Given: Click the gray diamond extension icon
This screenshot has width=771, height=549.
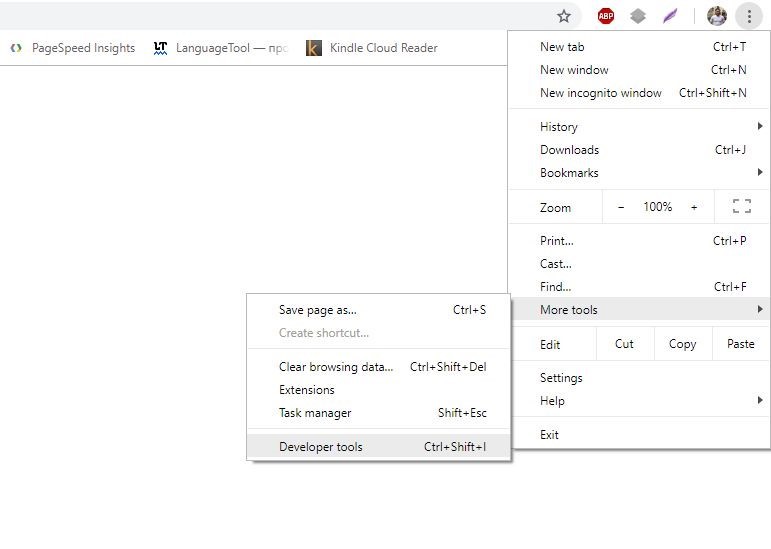Looking at the screenshot, I should pyautogui.click(x=638, y=16).
